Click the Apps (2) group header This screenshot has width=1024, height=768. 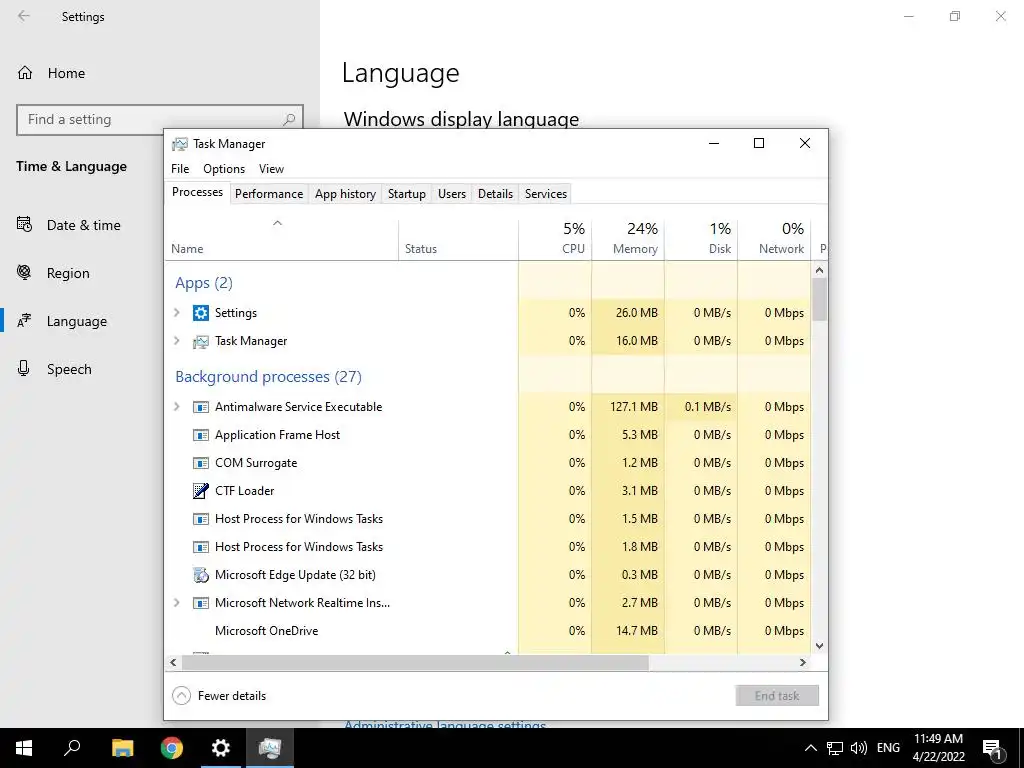[204, 283]
